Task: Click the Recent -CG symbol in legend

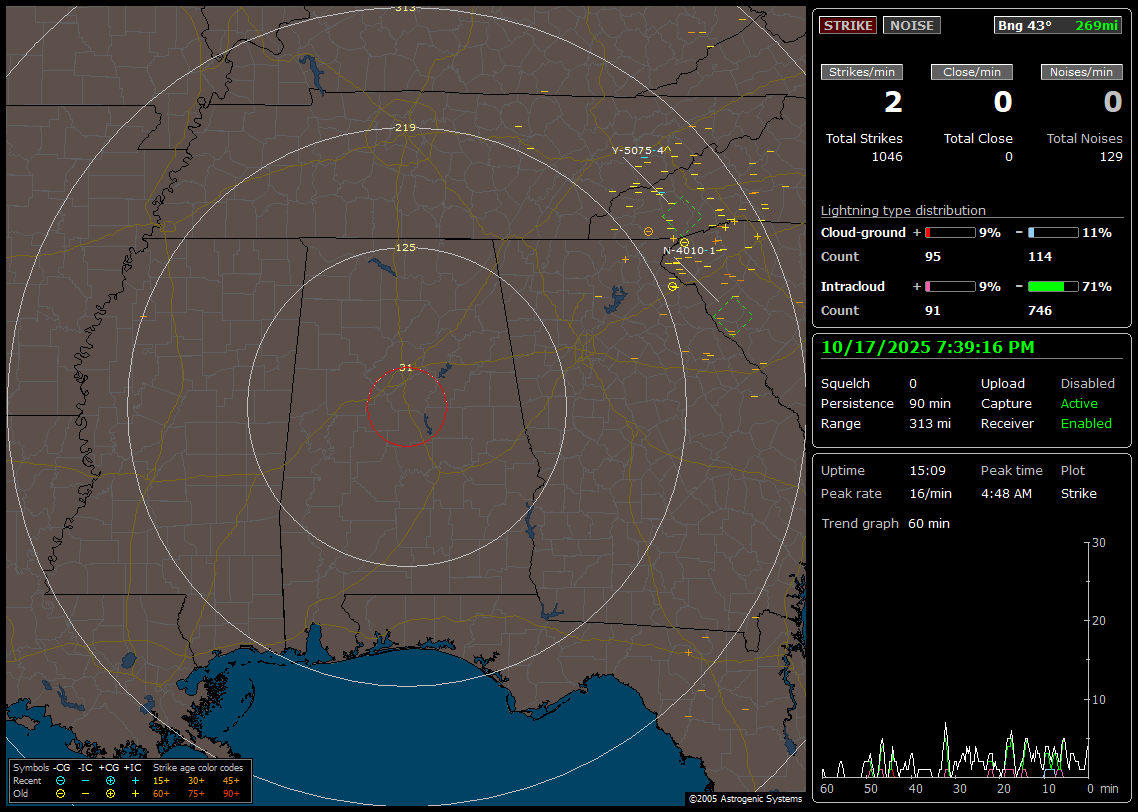Action: [60, 780]
